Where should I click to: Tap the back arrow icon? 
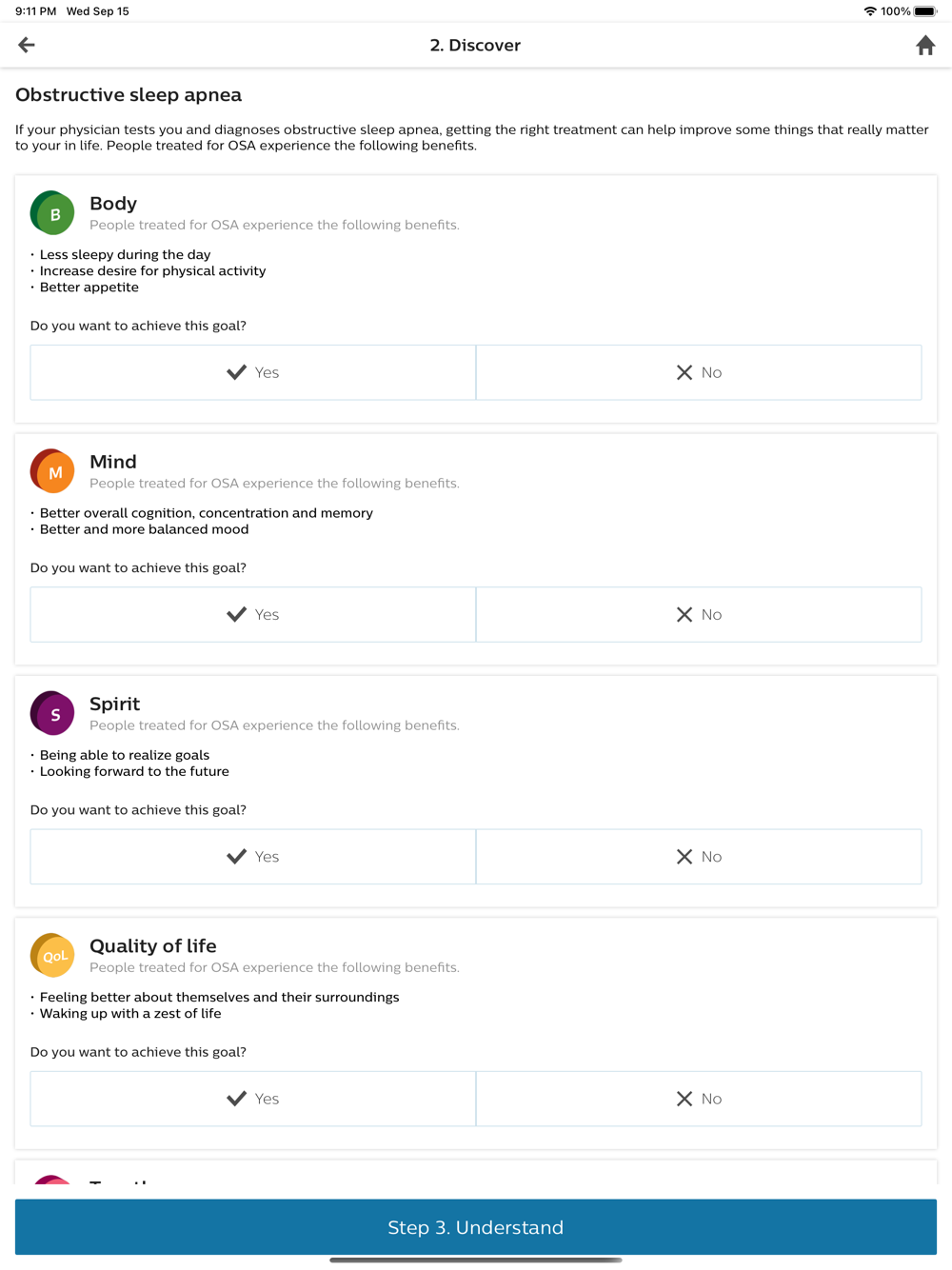click(27, 45)
